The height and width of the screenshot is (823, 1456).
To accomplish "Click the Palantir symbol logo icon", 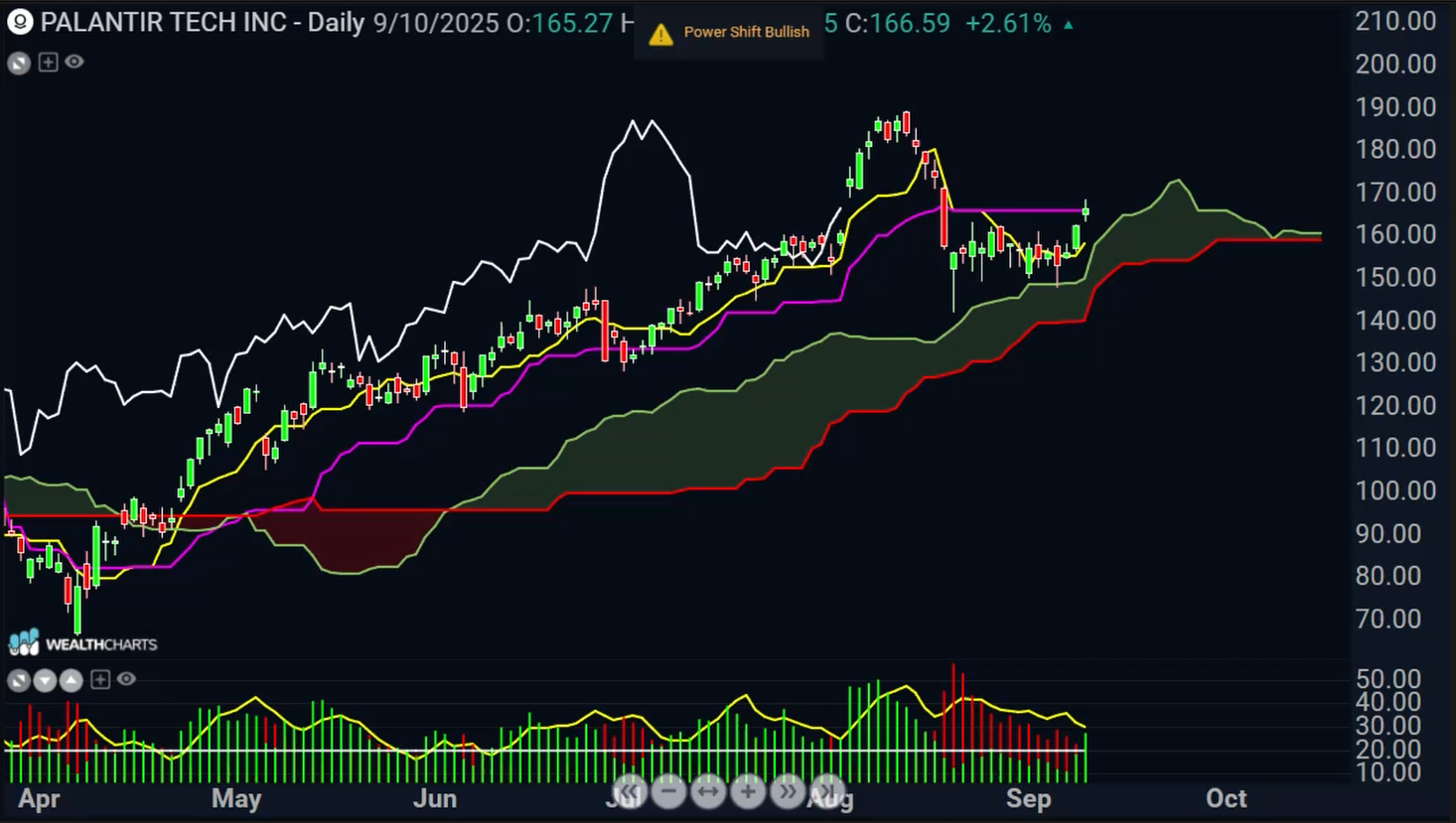I will pos(20,22).
